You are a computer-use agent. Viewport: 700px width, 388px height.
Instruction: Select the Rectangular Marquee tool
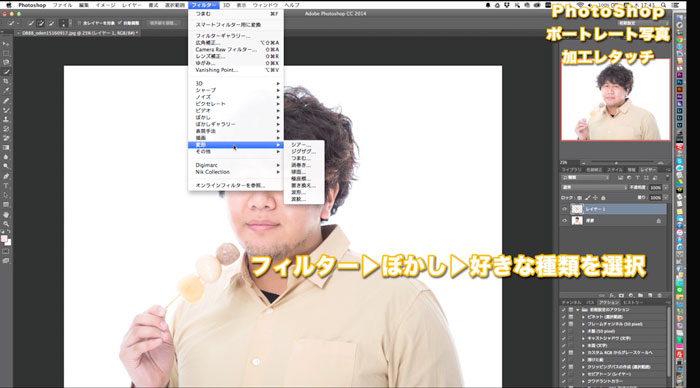point(6,53)
